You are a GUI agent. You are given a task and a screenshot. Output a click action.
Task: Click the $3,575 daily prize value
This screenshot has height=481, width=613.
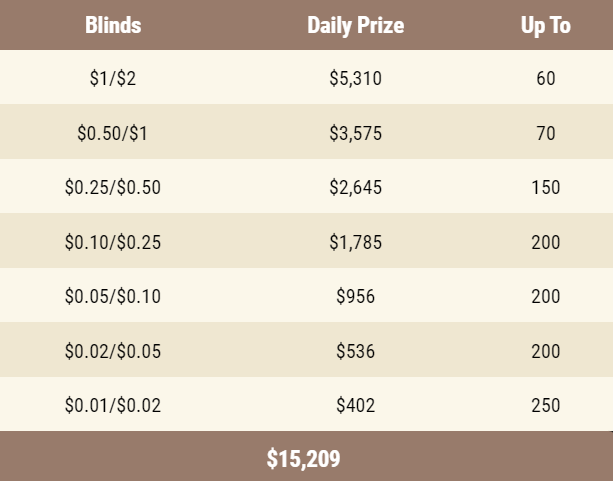click(x=355, y=133)
